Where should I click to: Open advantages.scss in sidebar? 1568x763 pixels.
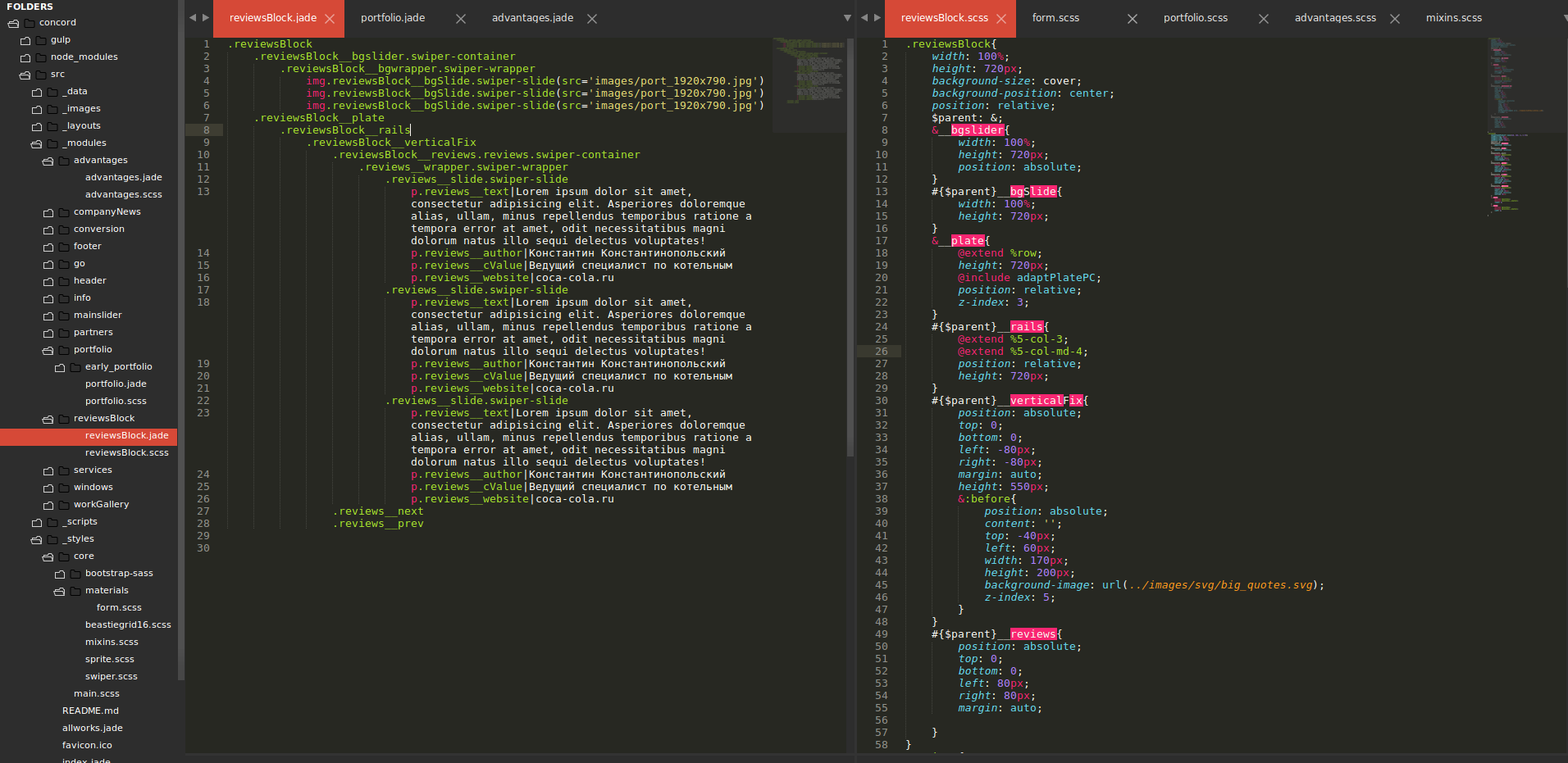click(x=123, y=194)
